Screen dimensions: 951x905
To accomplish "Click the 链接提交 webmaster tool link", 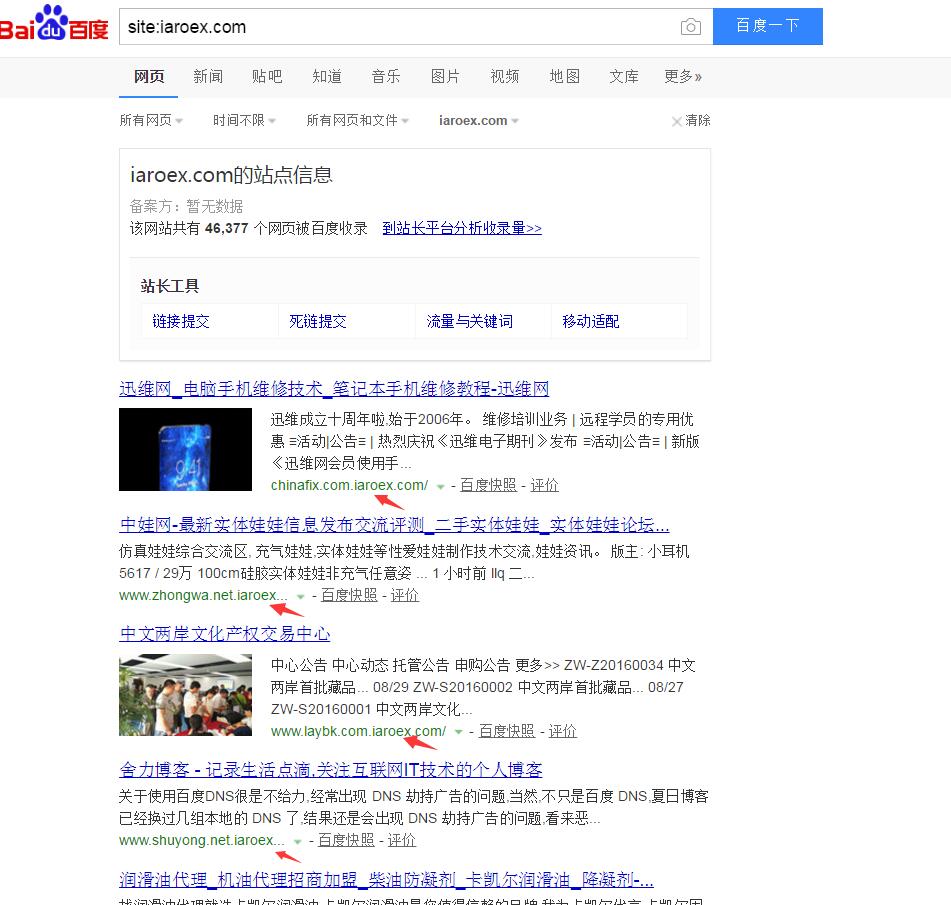I will click(x=181, y=321).
